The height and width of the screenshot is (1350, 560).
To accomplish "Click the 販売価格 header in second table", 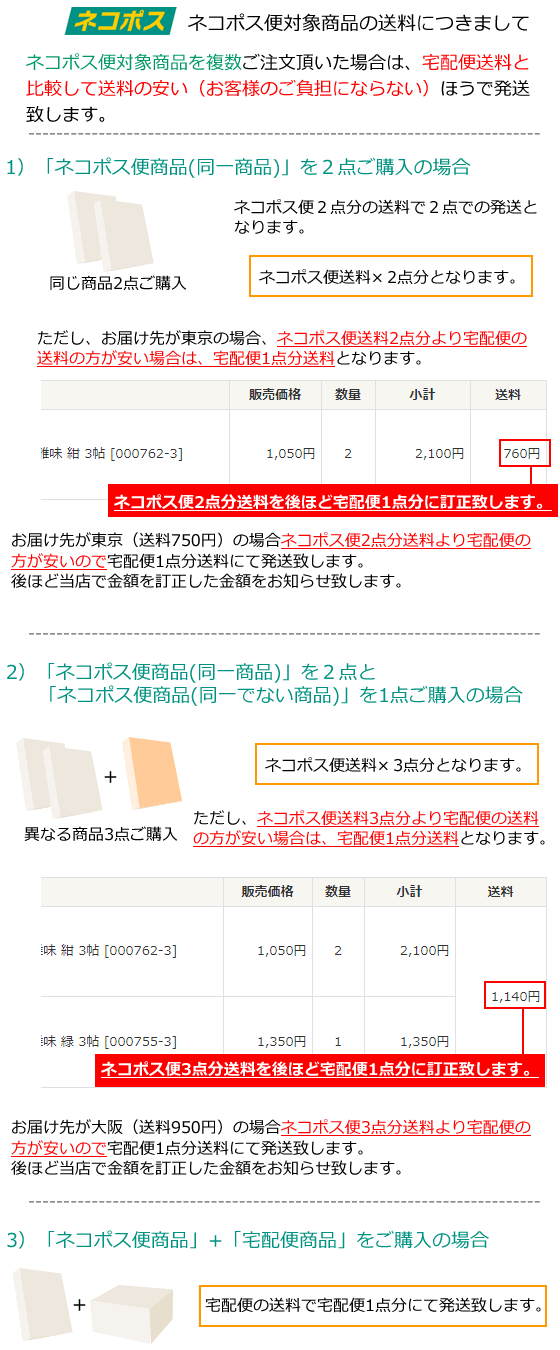I will tap(267, 891).
